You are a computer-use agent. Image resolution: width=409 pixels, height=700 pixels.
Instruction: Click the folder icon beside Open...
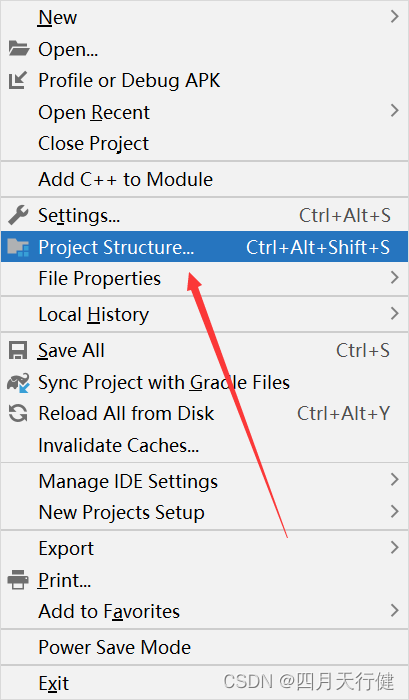point(19,49)
